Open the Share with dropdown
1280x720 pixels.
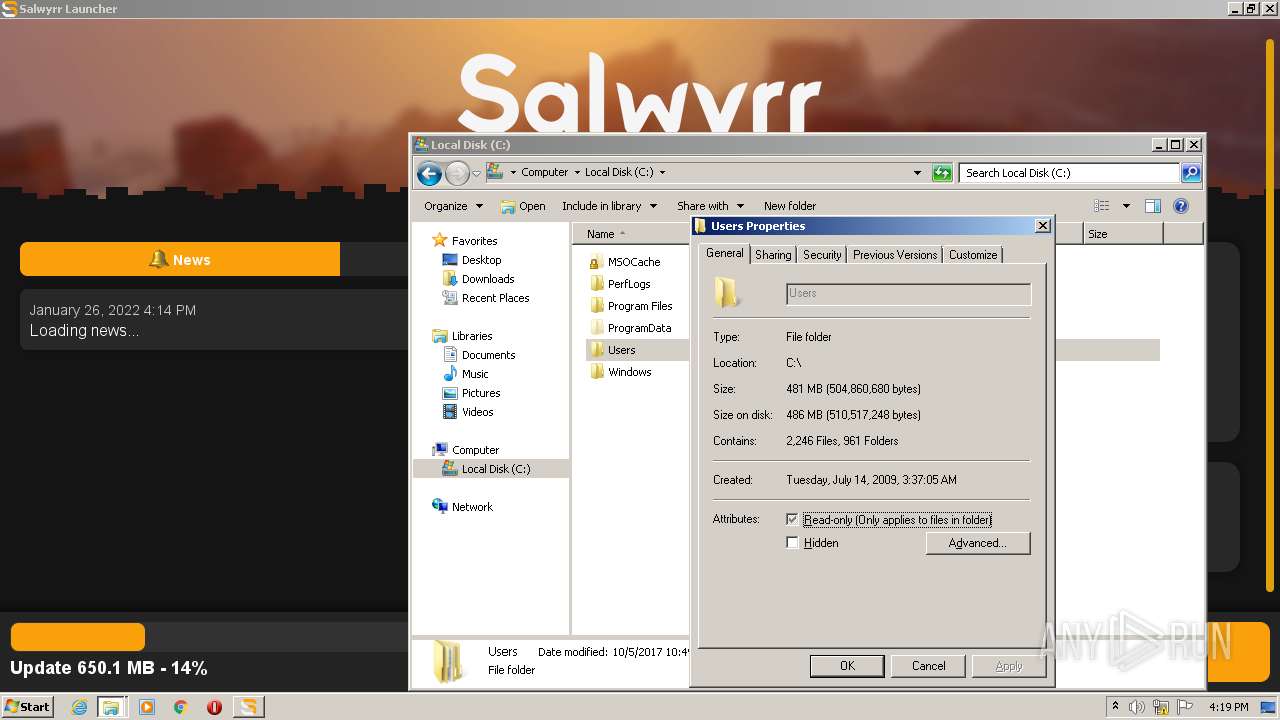[710, 206]
